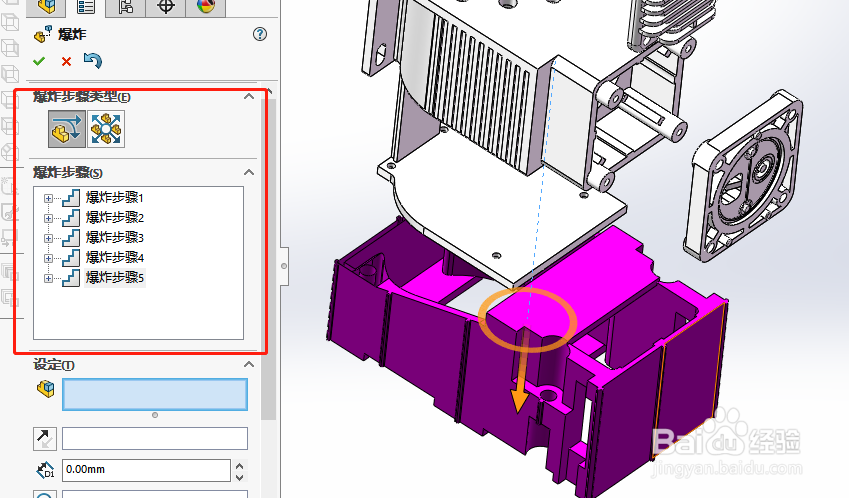Click the step icon beside 爆炸步骤4
Image resolution: width=849 pixels, height=498 pixels.
pos(71,258)
